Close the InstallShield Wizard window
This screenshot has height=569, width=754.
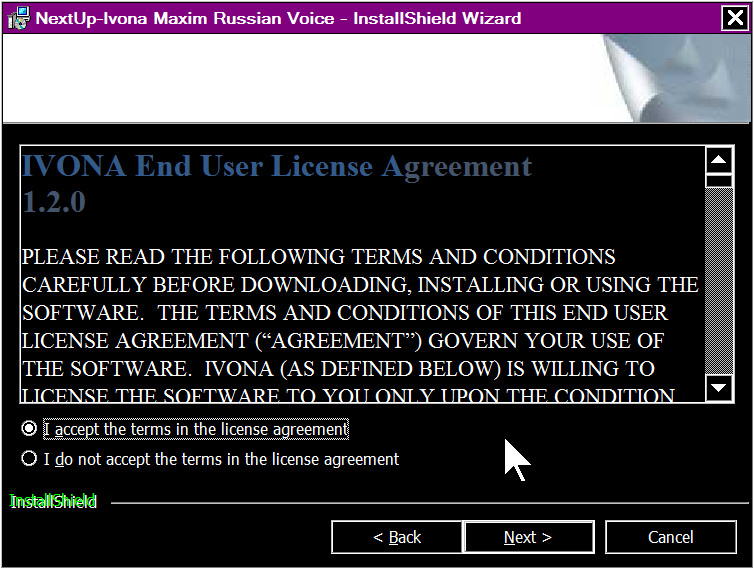[x=735, y=18]
